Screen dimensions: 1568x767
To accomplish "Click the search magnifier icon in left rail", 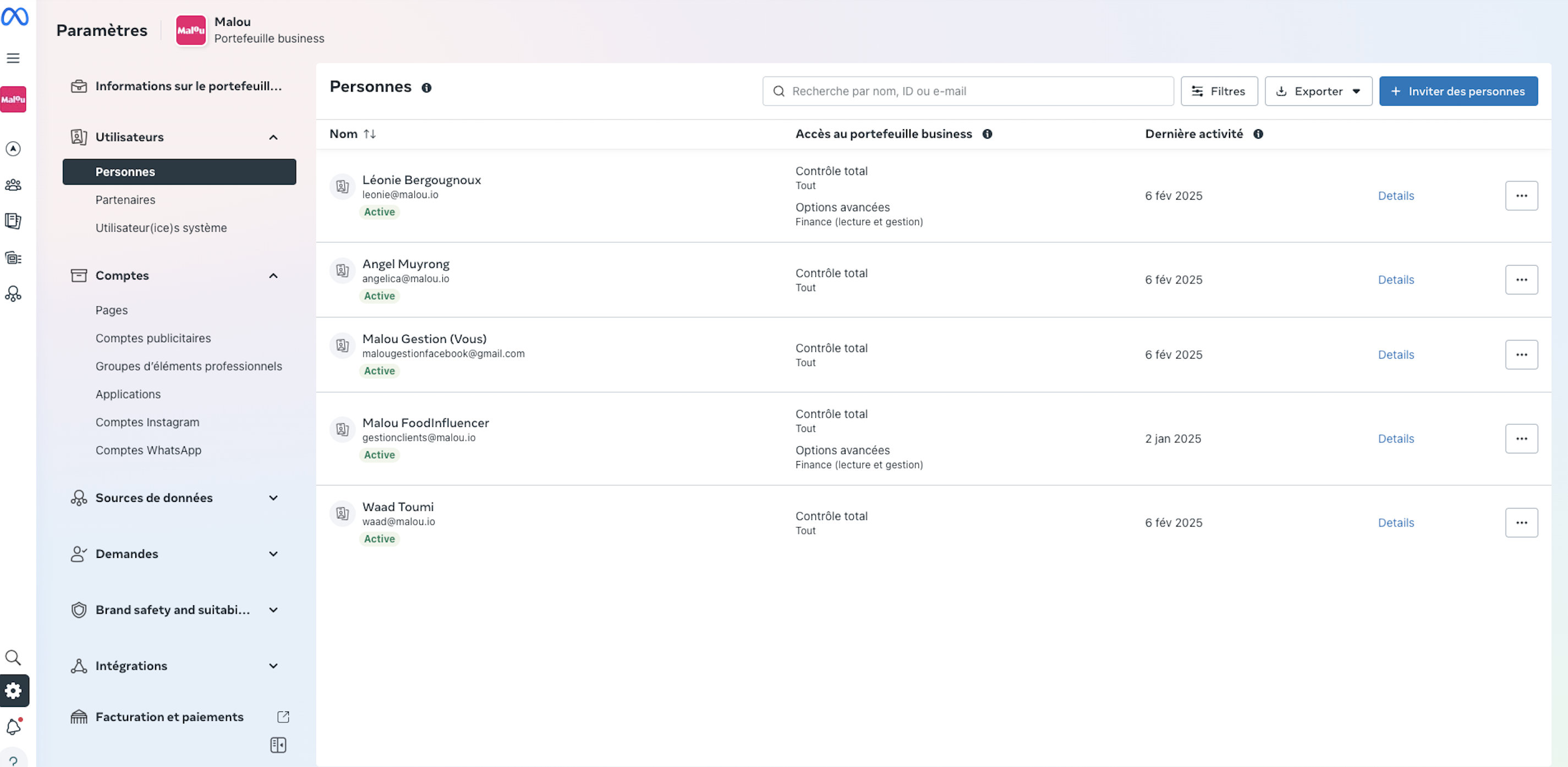I will 13,658.
